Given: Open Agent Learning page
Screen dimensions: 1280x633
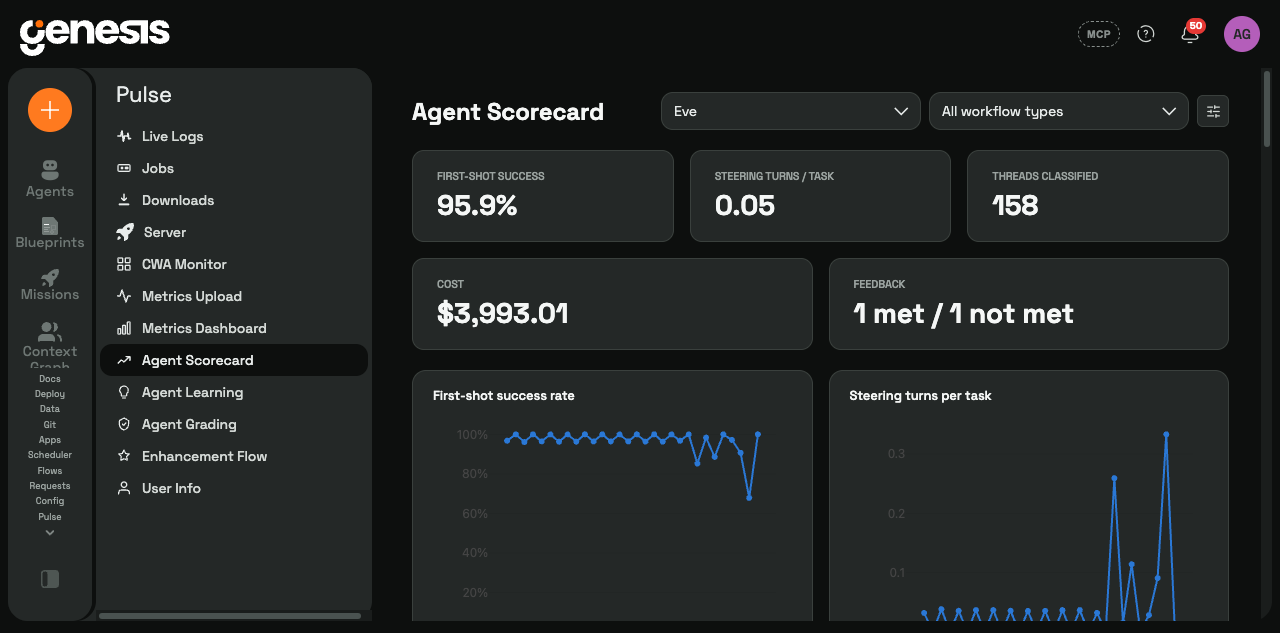Looking at the screenshot, I should (234, 392).
